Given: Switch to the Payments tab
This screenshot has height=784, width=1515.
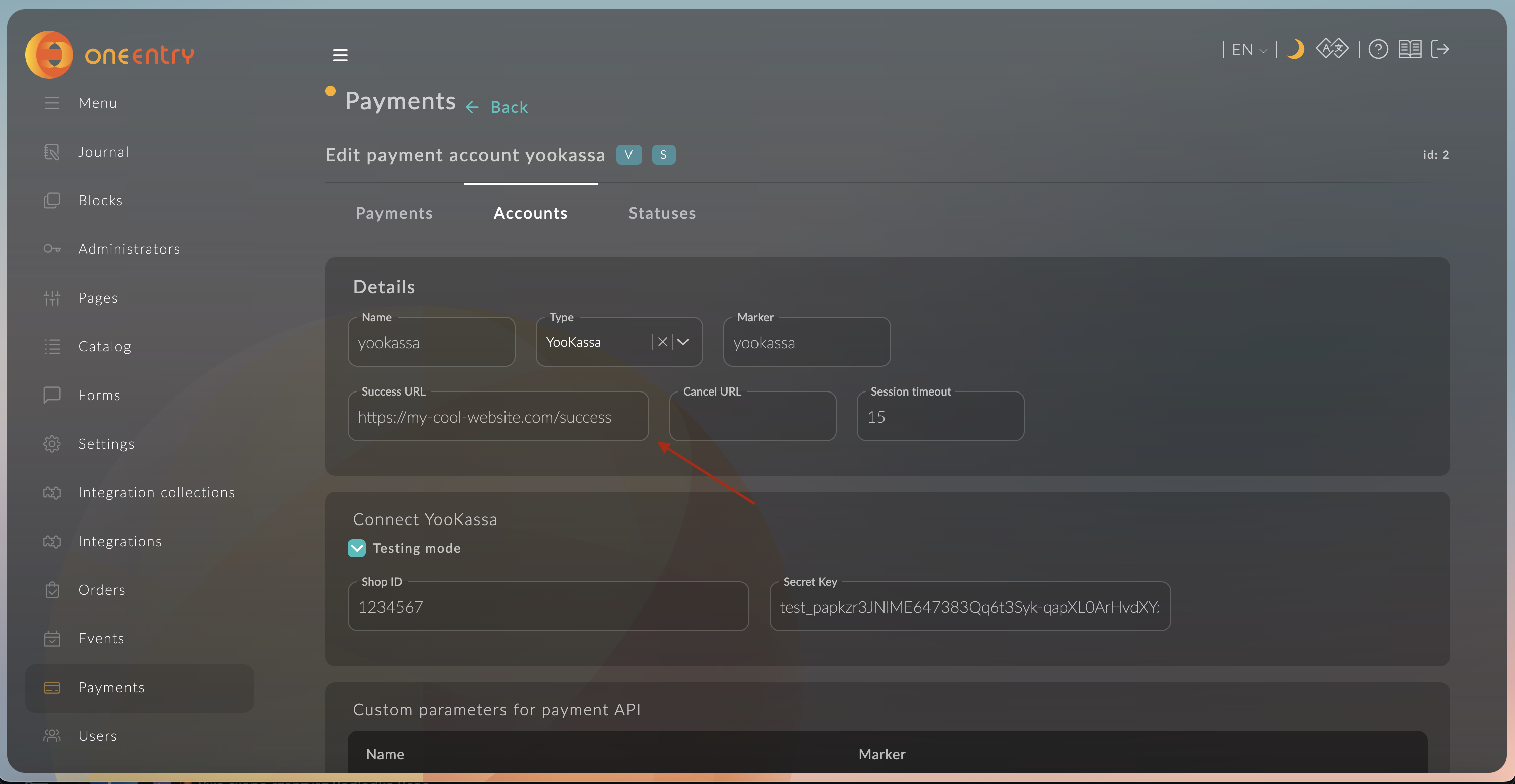Looking at the screenshot, I should pos(394,213).
